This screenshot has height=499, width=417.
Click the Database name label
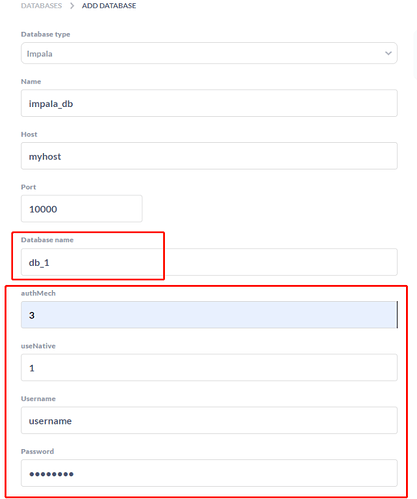click(47, 240)
